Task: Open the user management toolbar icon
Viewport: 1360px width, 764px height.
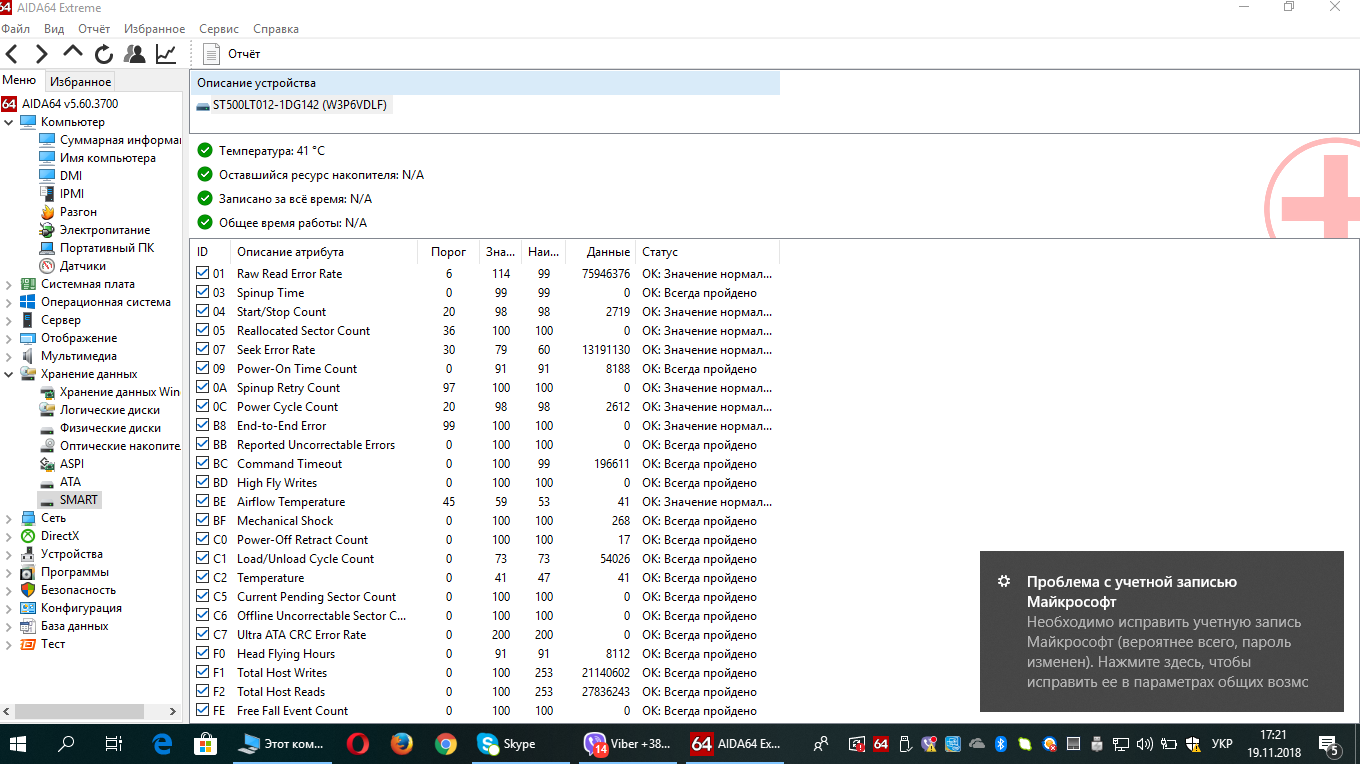Action: 134,54
